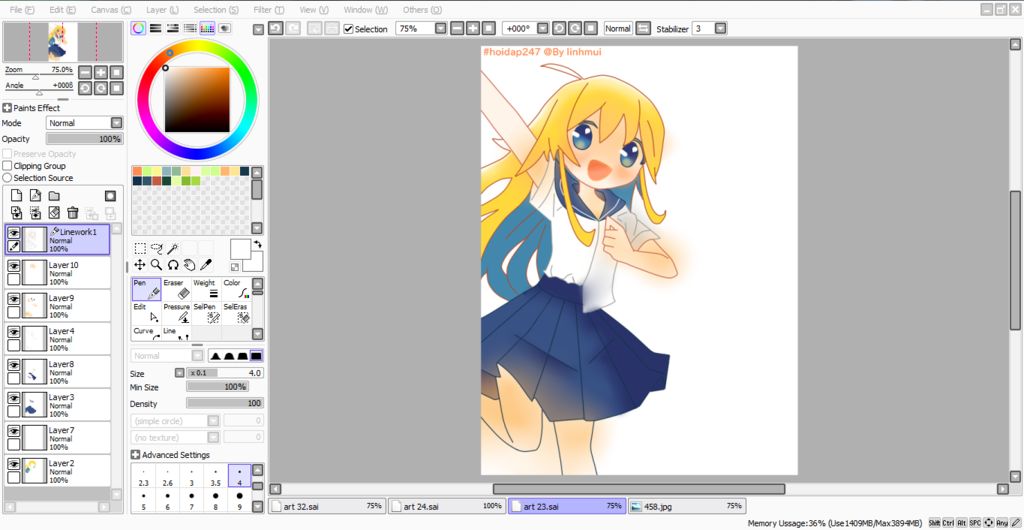Pick the lasso selection tool
This screenshot has width=1024, height=530.
(x=157, y=248)
